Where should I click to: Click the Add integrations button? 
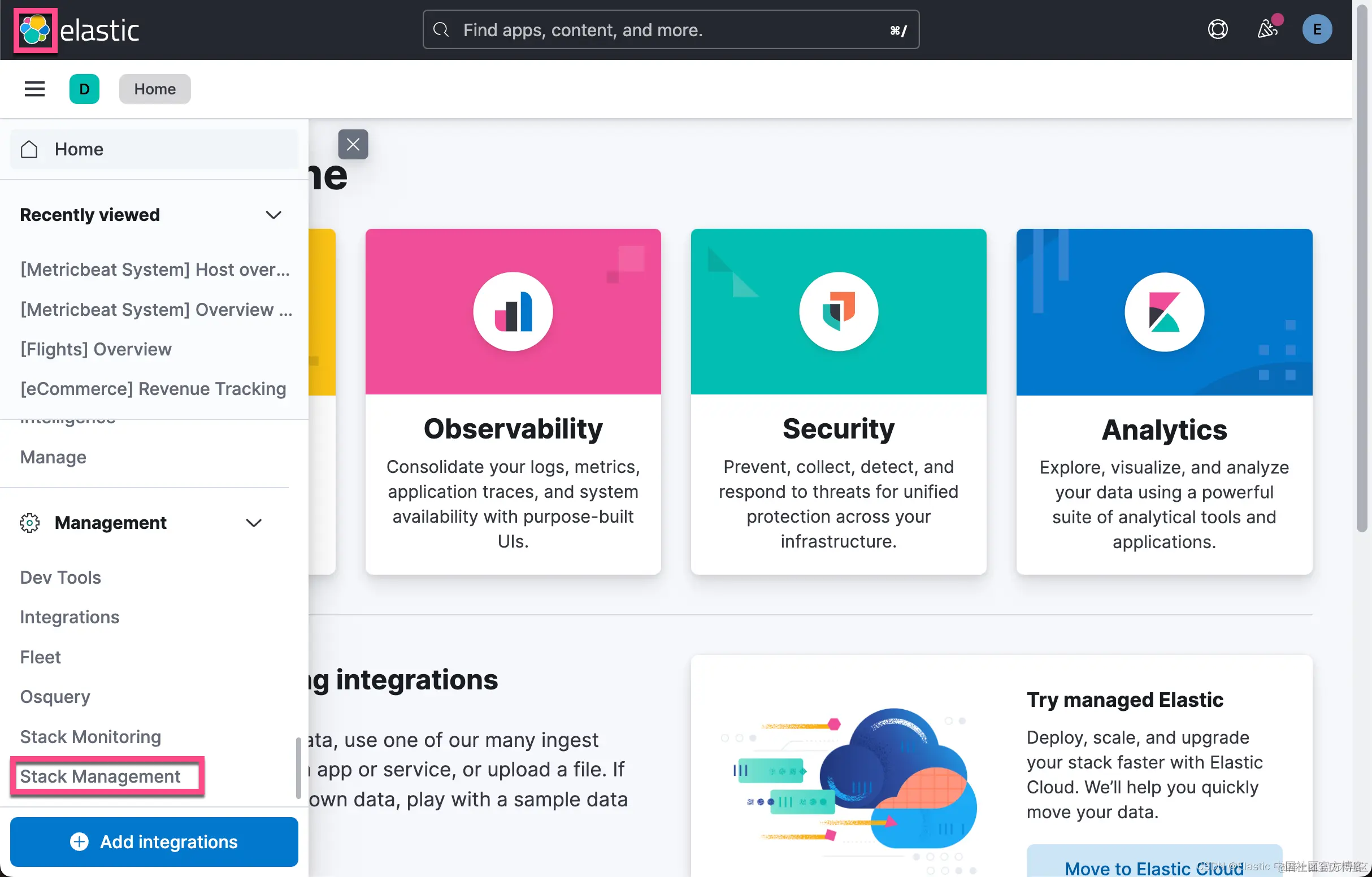click(154, 841)
